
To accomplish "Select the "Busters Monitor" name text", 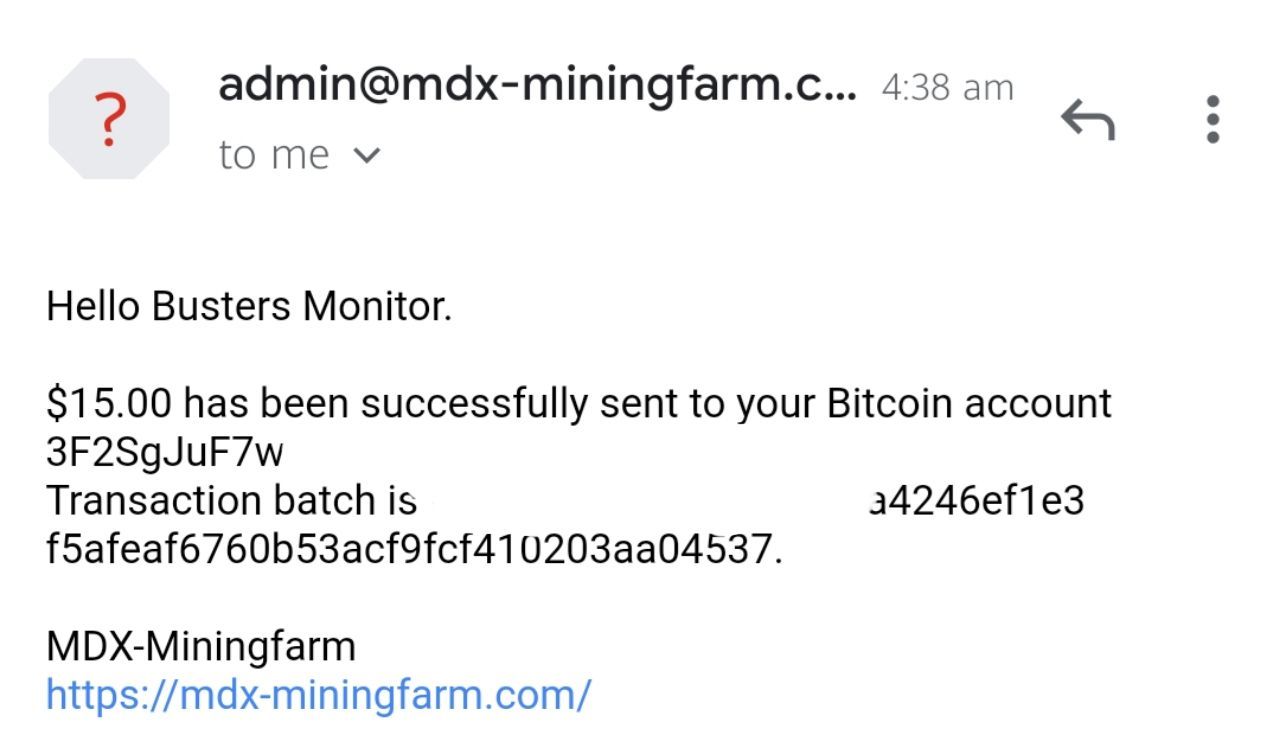I will click(301, 306).
